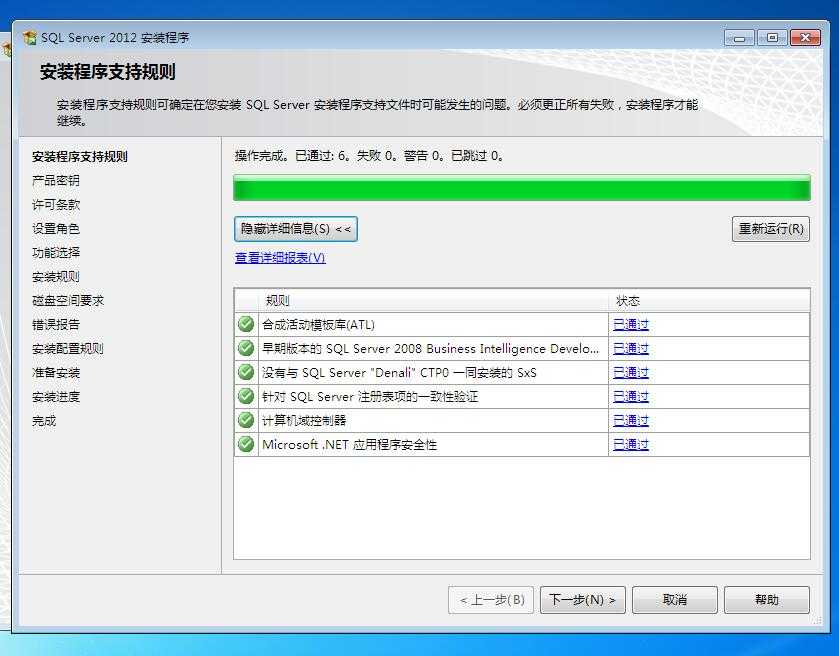Click rule text 针对 SQL Server 注册表项的一致性验证
The width and height of the screenshot is (839, 656).
click(x=370, y=397)
